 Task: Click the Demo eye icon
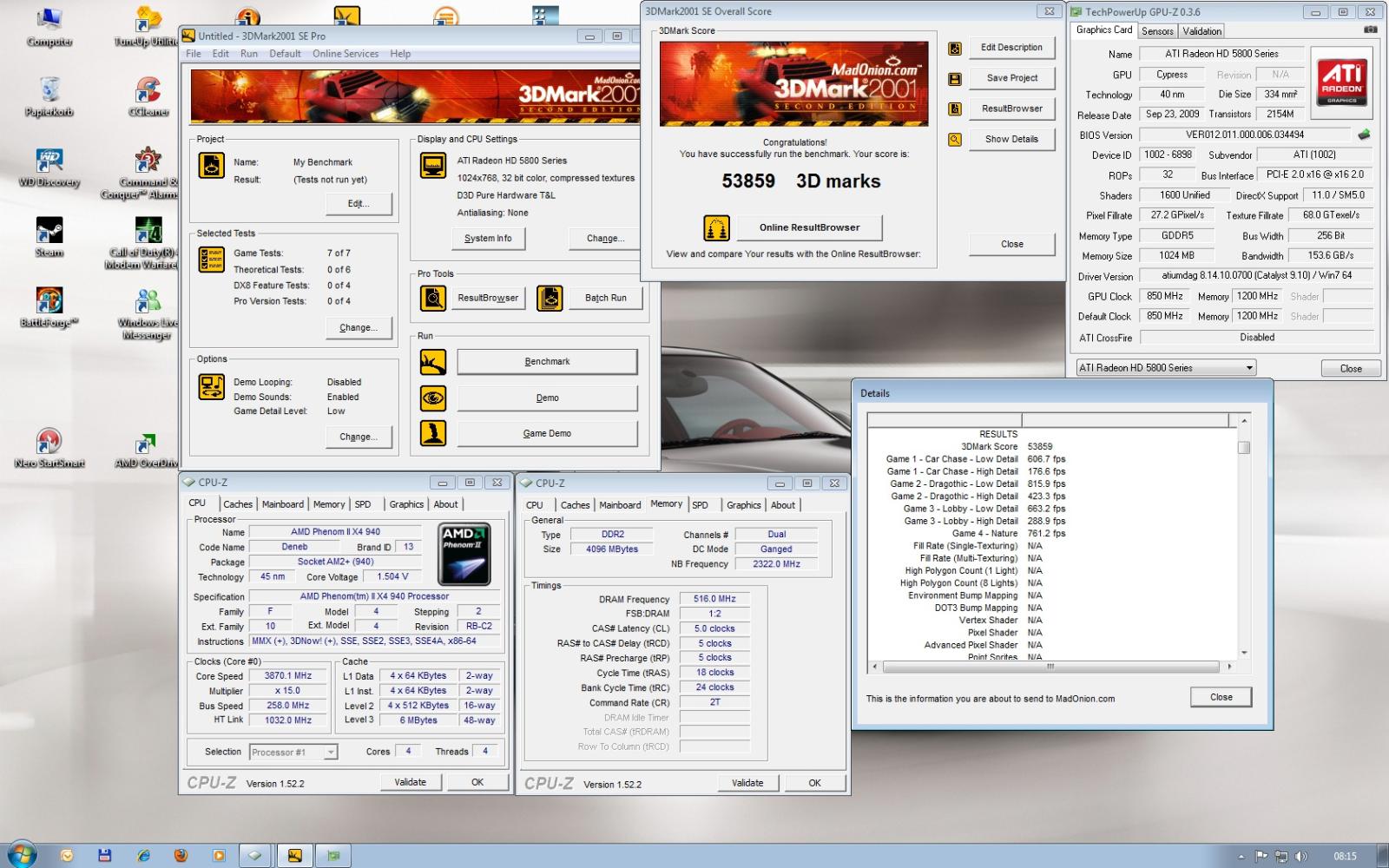(x=432, y=398)
